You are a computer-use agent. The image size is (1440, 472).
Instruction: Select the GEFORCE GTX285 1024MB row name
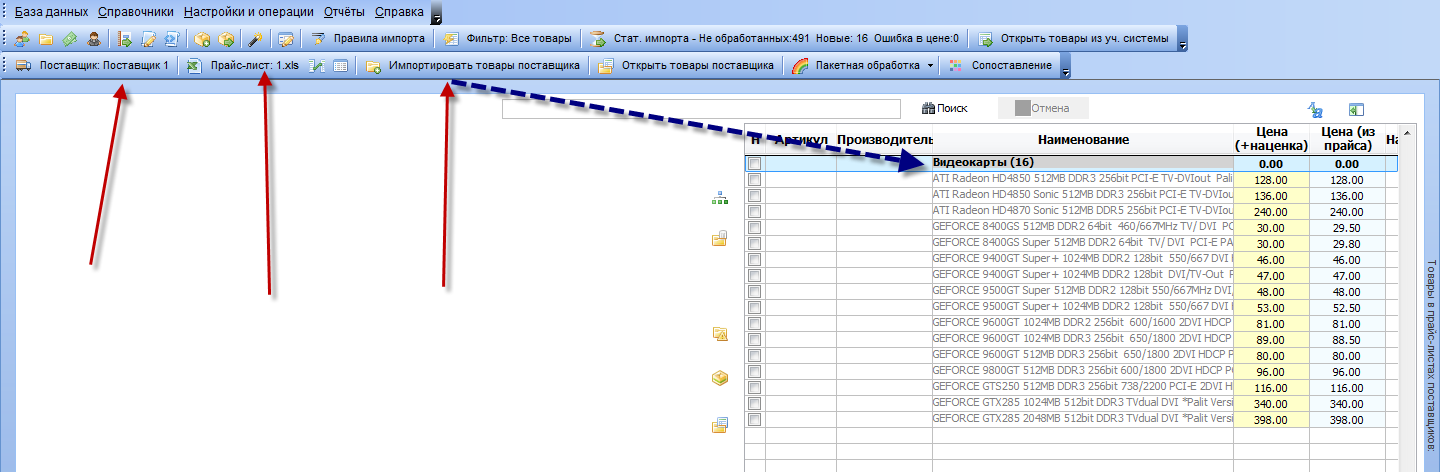point(1083,403)
